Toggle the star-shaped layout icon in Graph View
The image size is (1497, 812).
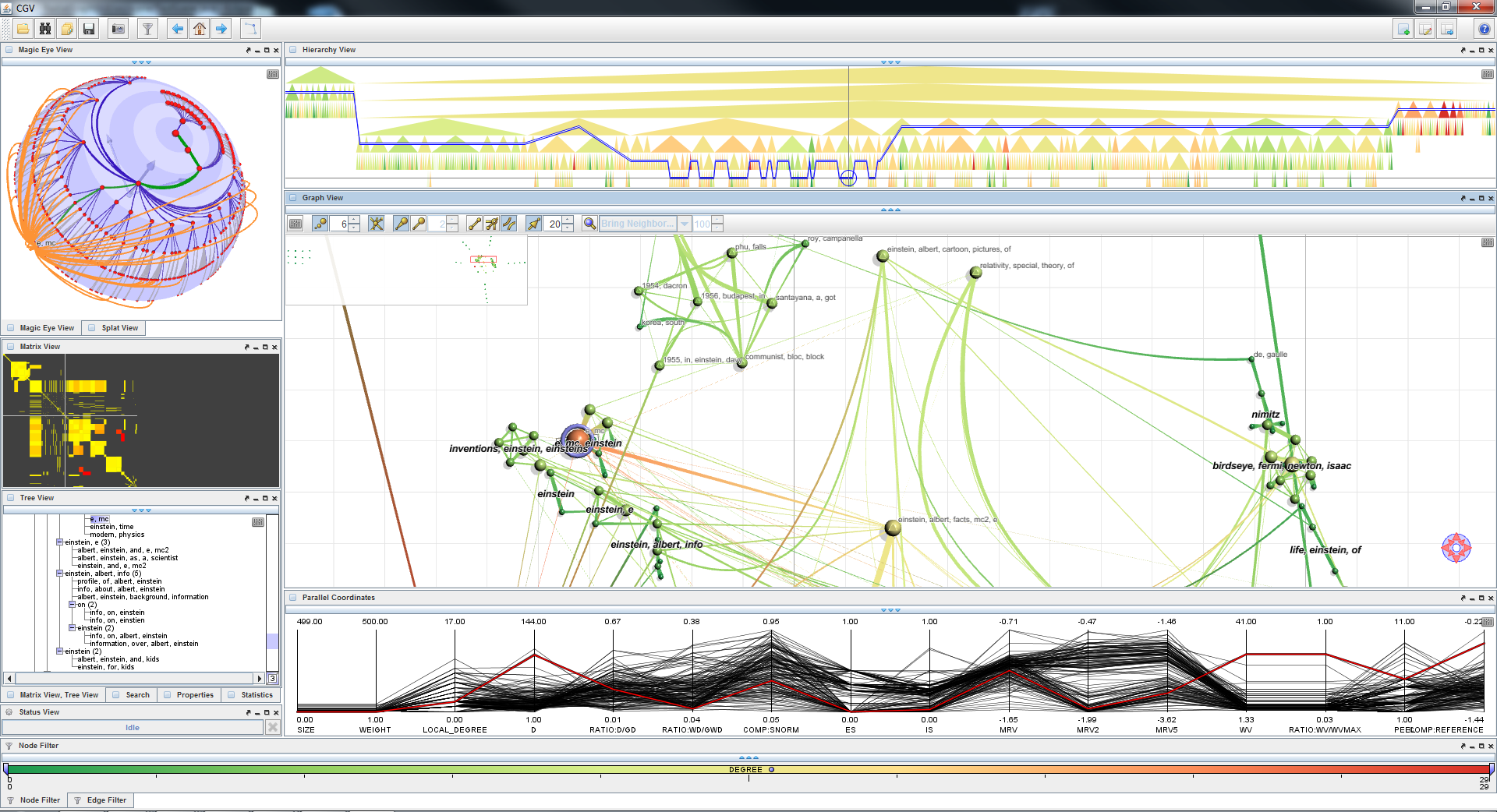tap(377, 224)
